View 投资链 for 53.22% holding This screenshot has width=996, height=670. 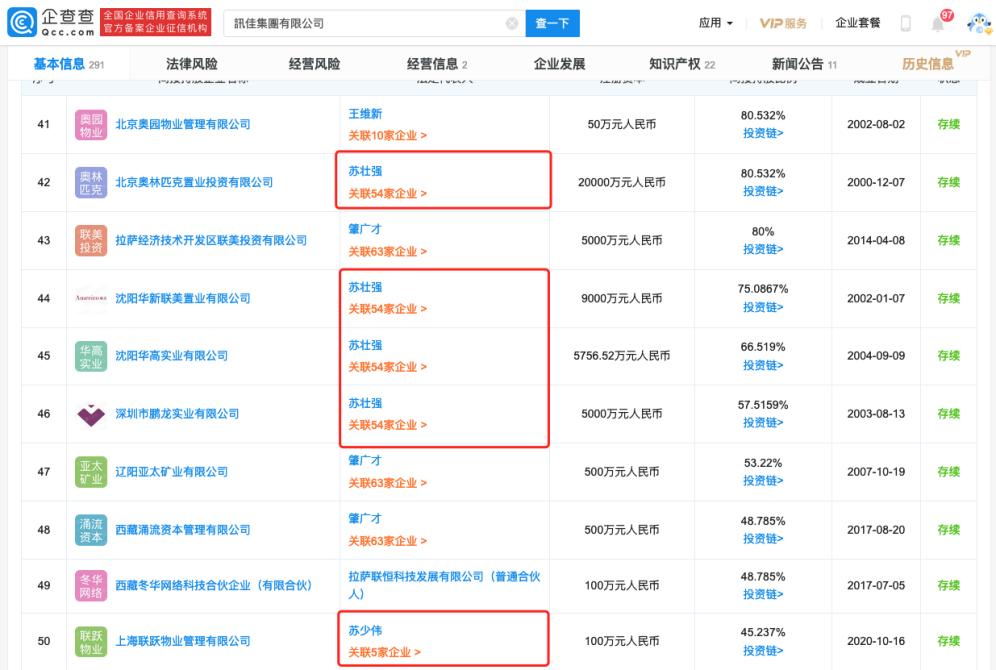pyautogui.click(x=763, y=481)
